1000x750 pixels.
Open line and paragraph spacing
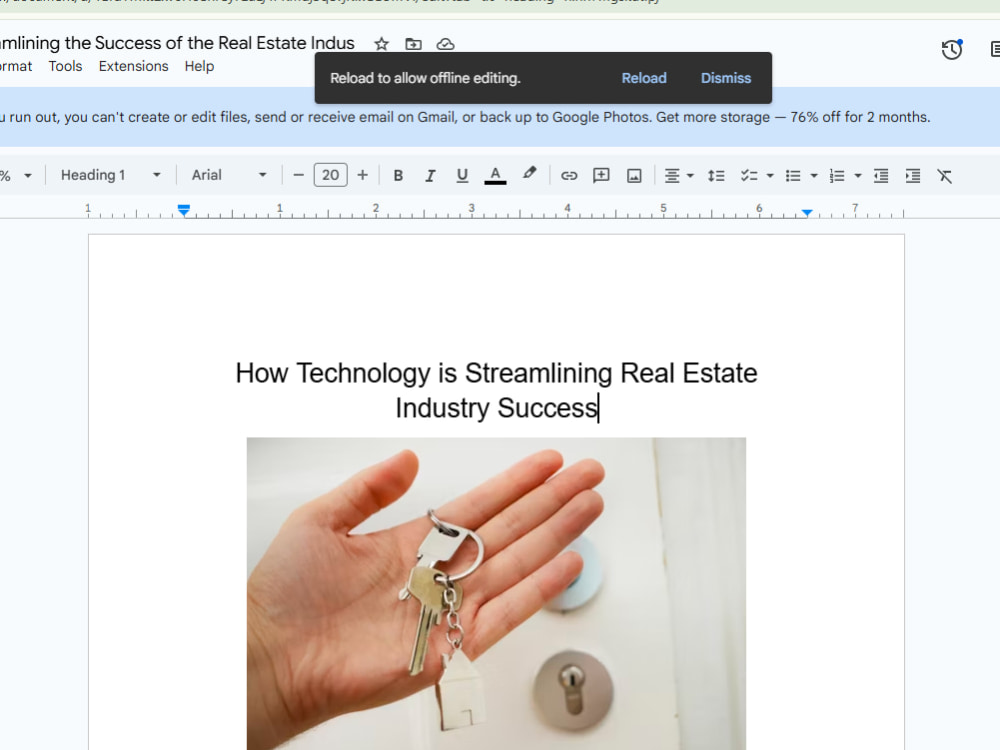[x=716, y=175]
